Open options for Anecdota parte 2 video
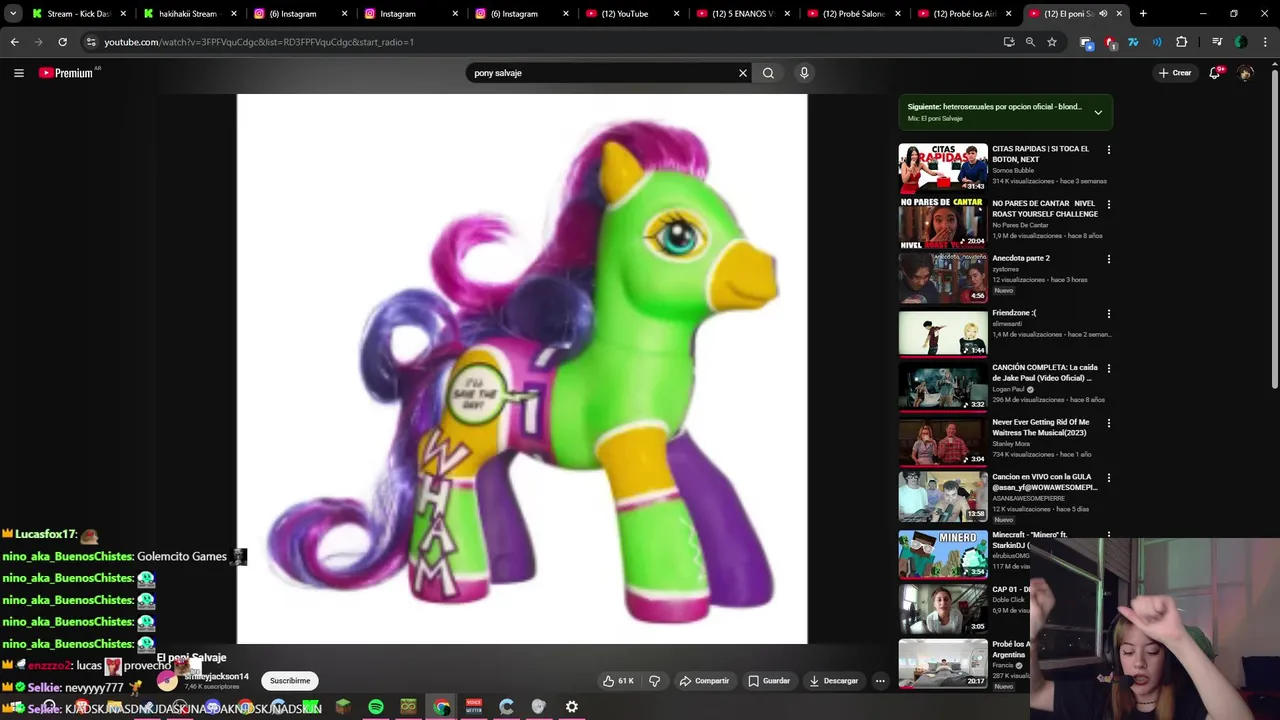Screen dimensions: 1280x720 click(1108, 259)
